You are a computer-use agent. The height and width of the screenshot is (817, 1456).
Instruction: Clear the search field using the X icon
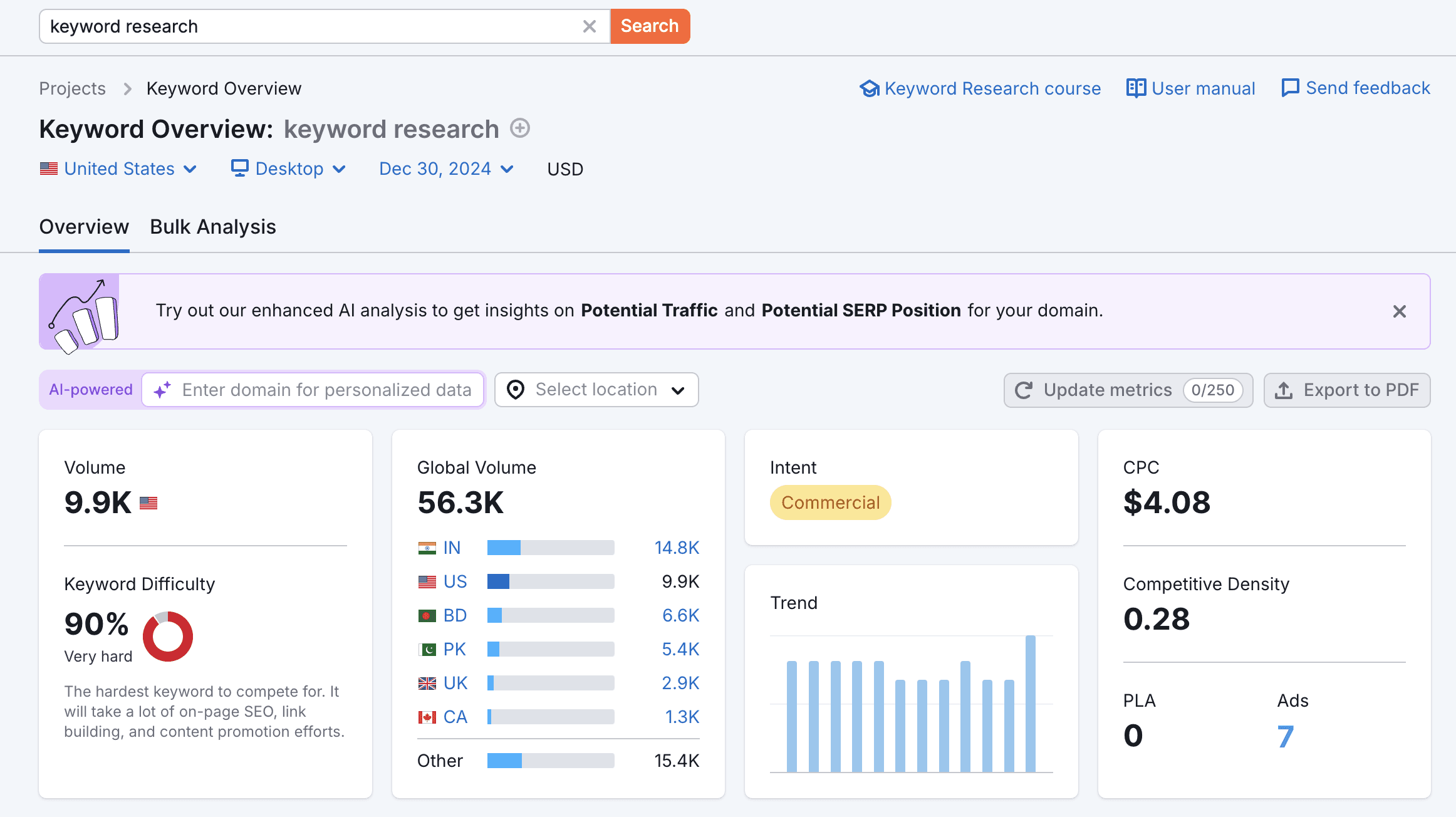click(x=588, y=26)
